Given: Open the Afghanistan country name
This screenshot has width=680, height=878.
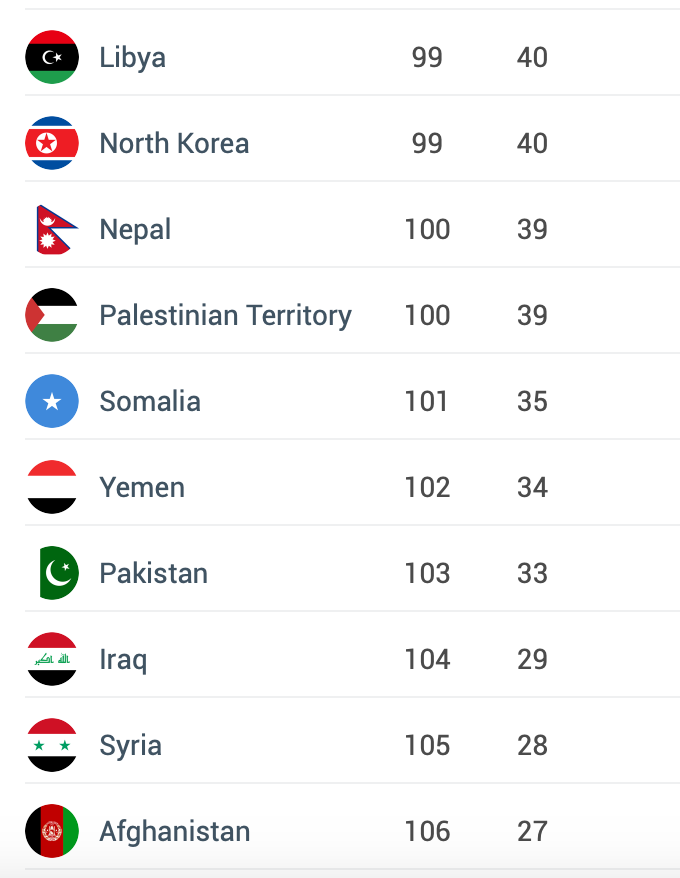Looking at the screenshot, I should (175, 832).
